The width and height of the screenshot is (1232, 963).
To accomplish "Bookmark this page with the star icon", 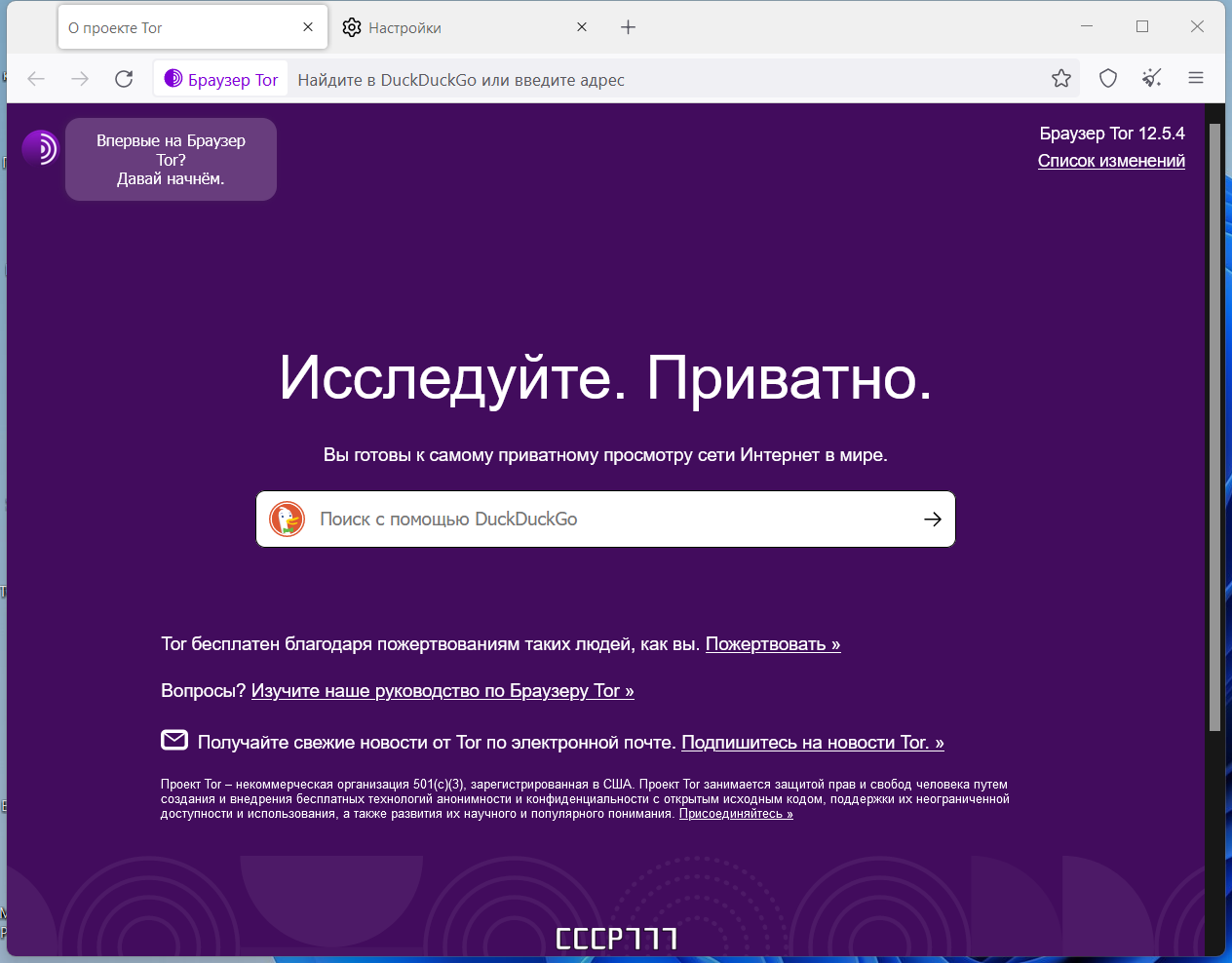I will pos(1061,79).
